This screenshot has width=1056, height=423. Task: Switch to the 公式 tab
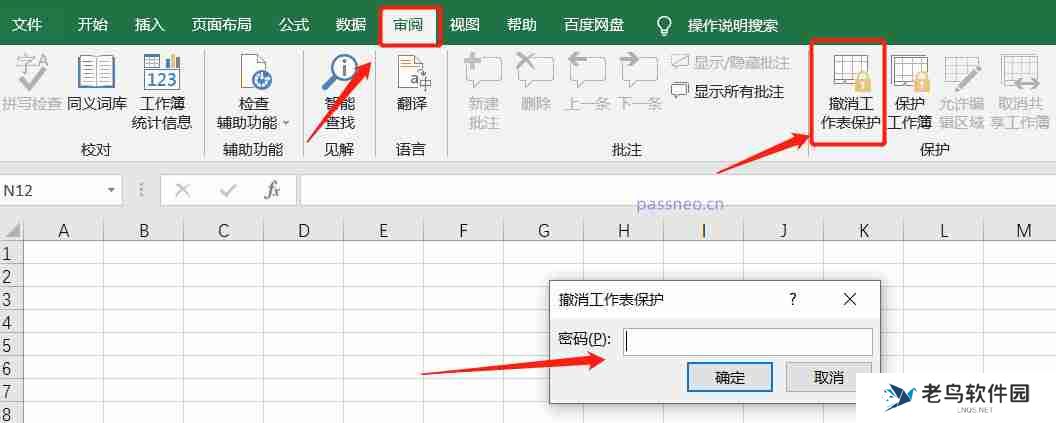point(294,26)
